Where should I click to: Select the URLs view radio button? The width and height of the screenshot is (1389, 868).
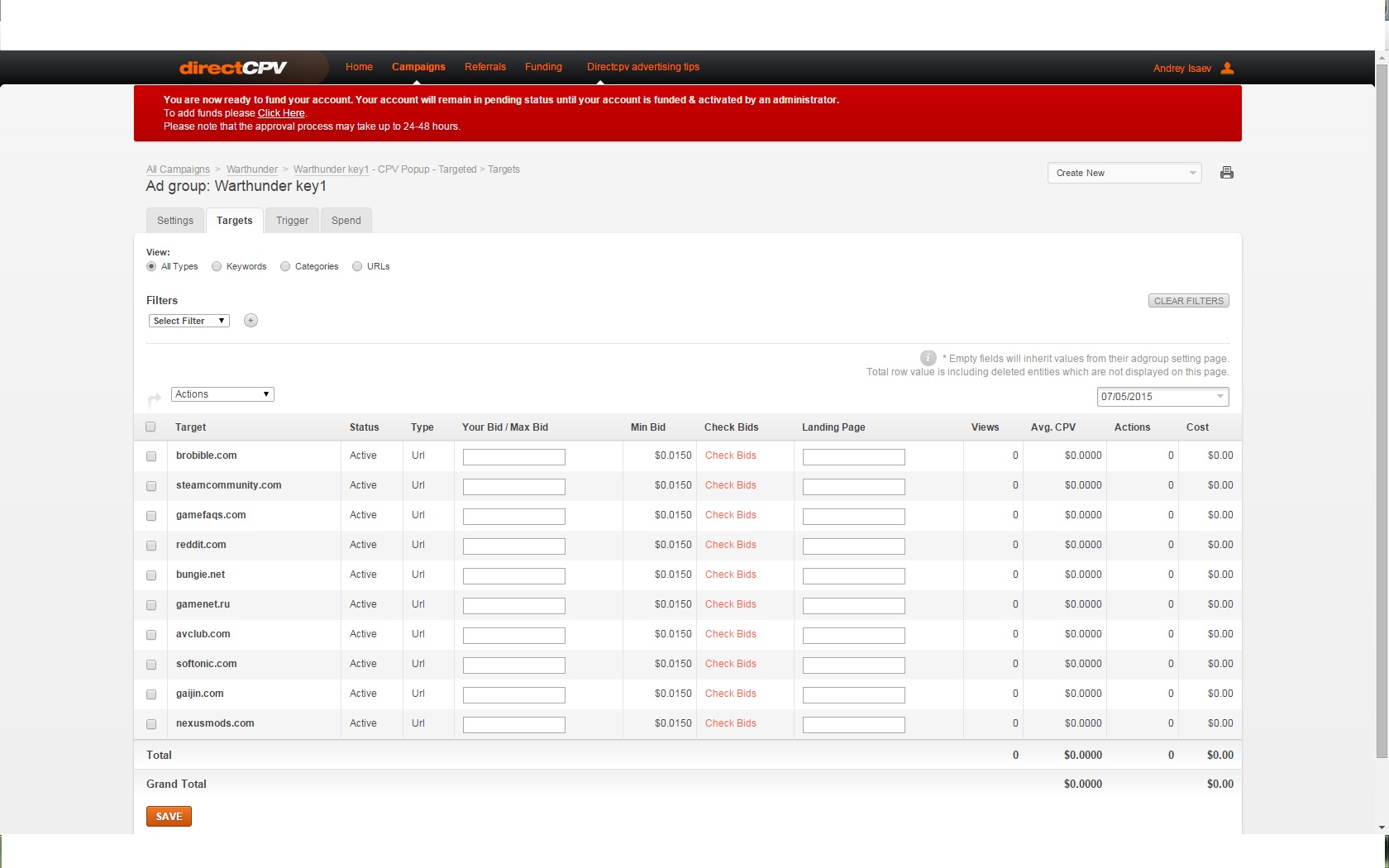click(x=357, y=266)
